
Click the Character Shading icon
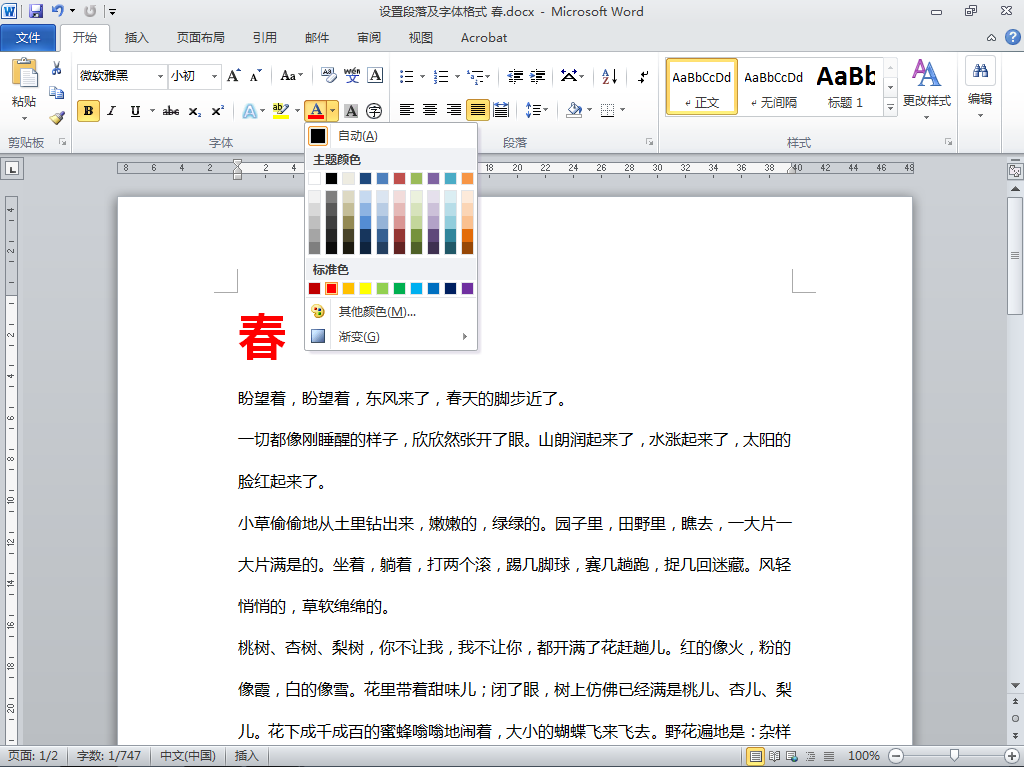pyautogui.click(x=351, y=111)
